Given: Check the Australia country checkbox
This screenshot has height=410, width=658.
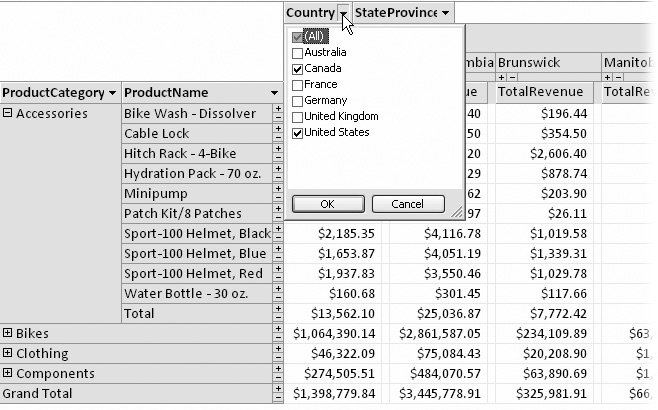Looking at the screenshot, I should point(297,52).
